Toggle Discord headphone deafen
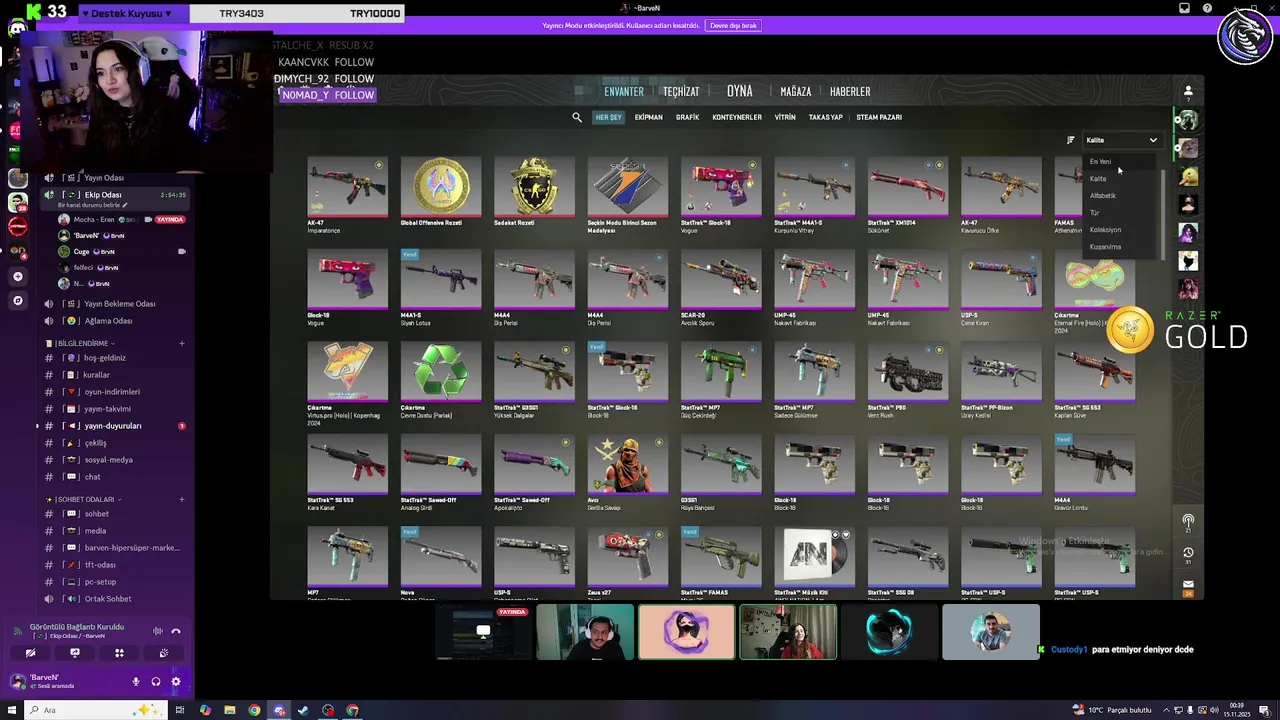This screenshot has height=720, width=1280. (156, 682)
